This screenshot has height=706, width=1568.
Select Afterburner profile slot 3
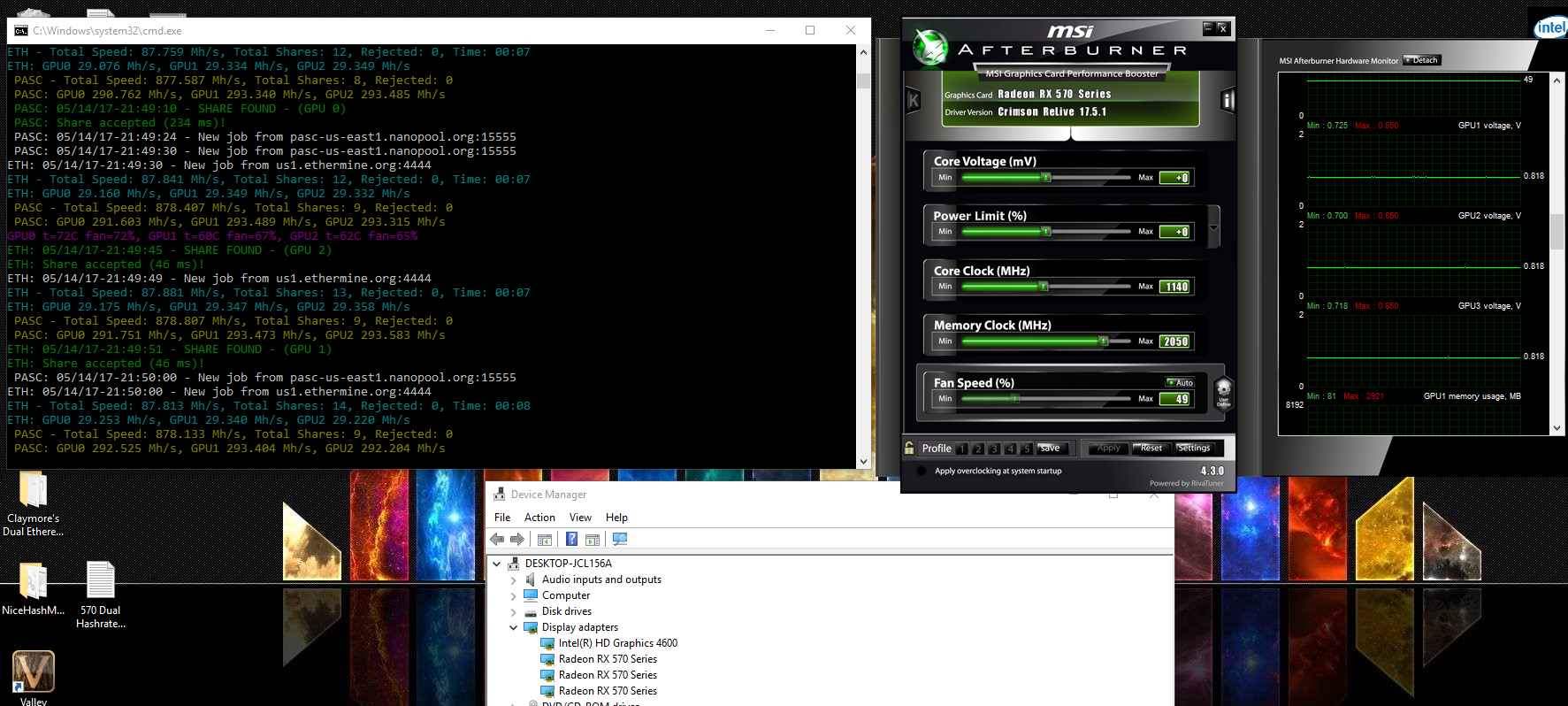tap(994, 449)
